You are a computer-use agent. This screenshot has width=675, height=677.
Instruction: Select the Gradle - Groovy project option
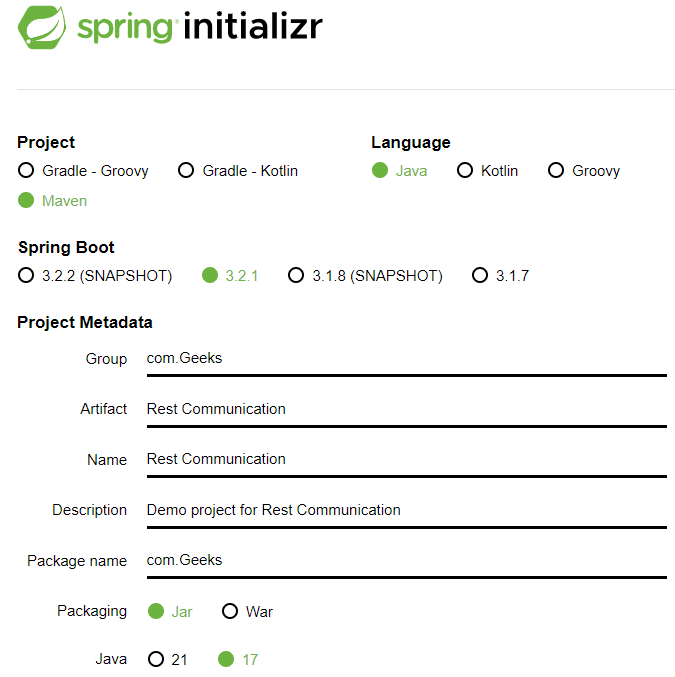[26, 170]
